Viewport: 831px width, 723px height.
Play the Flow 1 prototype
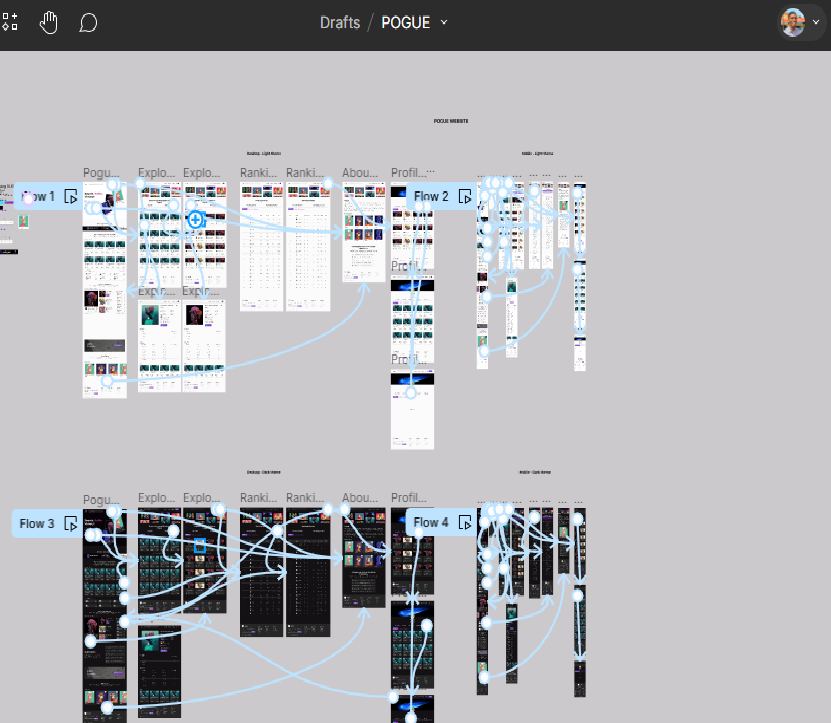coord(71,197)
